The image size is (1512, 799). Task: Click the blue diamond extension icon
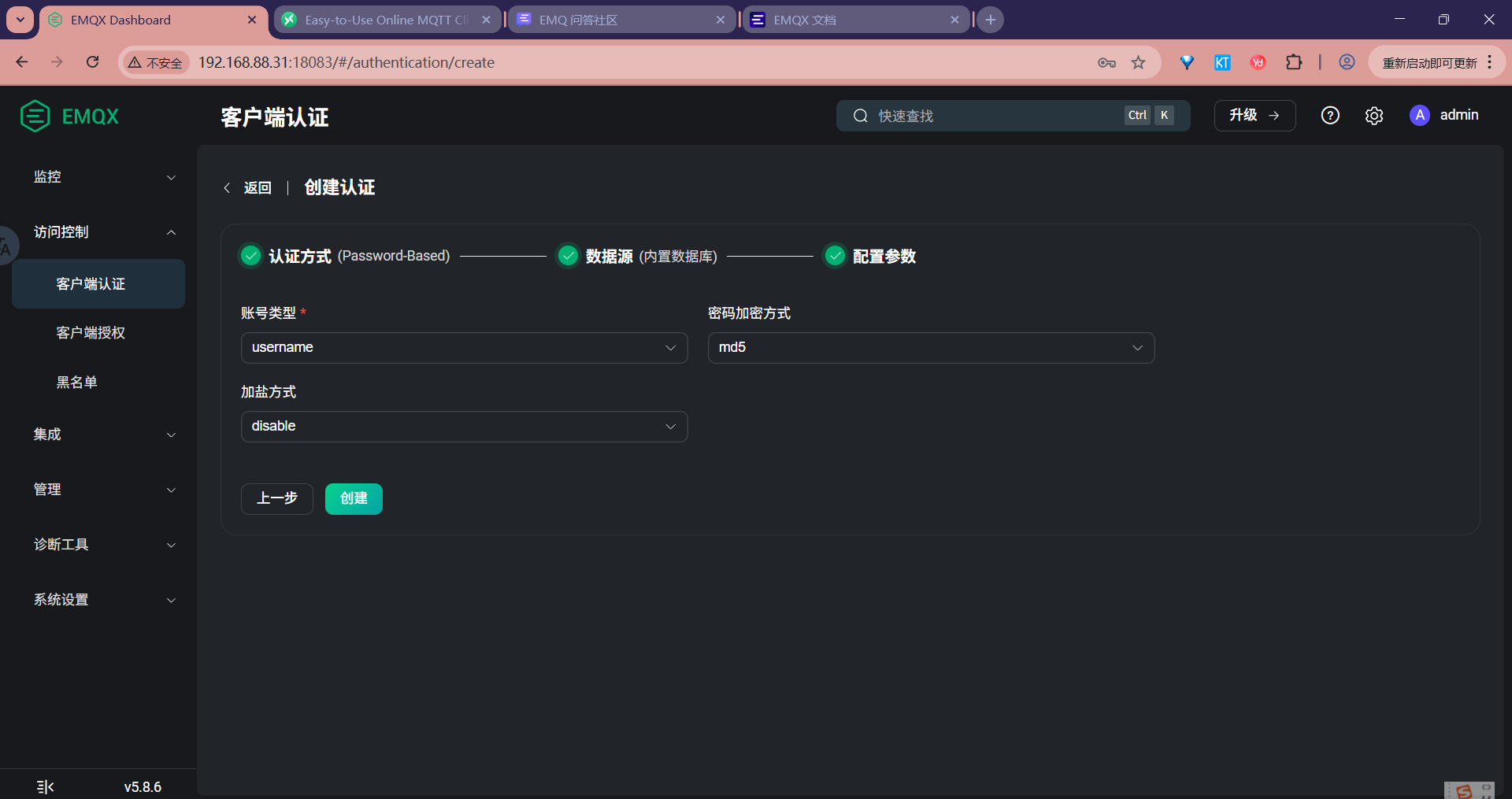[1187, 62]
